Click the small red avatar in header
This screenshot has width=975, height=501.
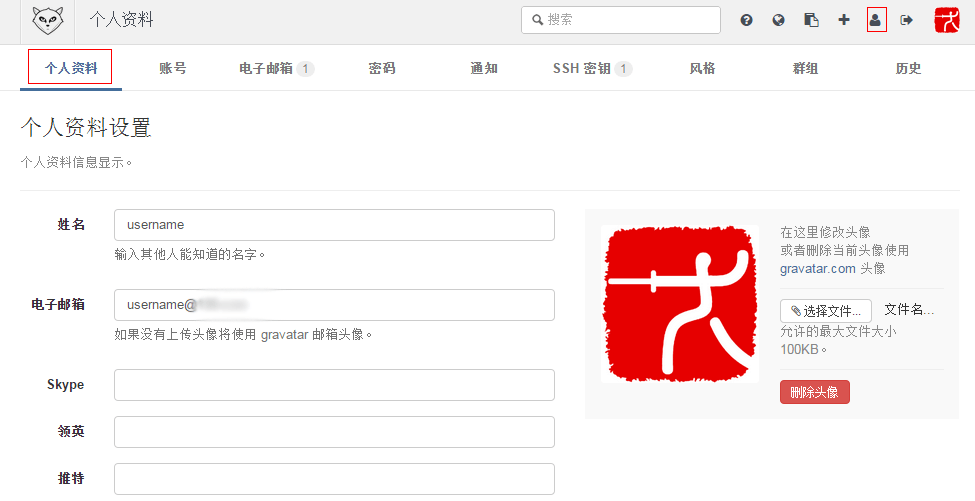(x=946, y=20)
